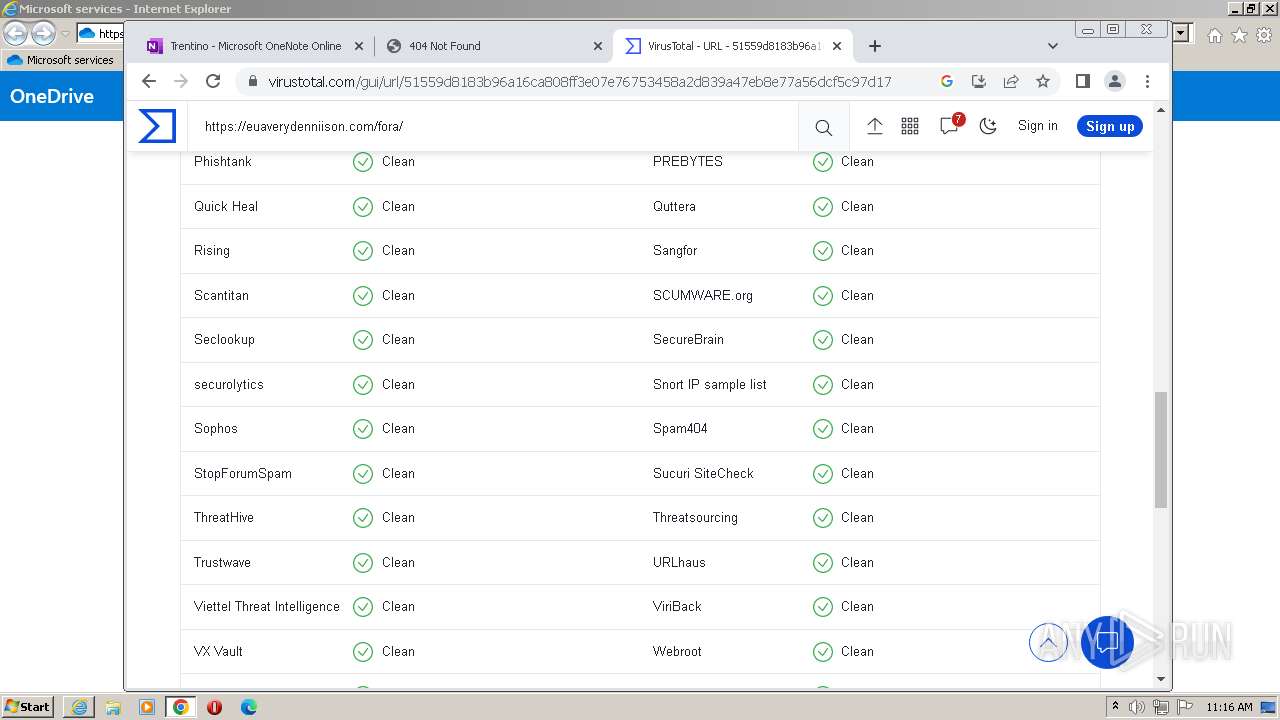Image resolution: width=1280 pixels, height=720 pixels.
Task: Click the Google icon in address bar
Action: coord(947,82)
